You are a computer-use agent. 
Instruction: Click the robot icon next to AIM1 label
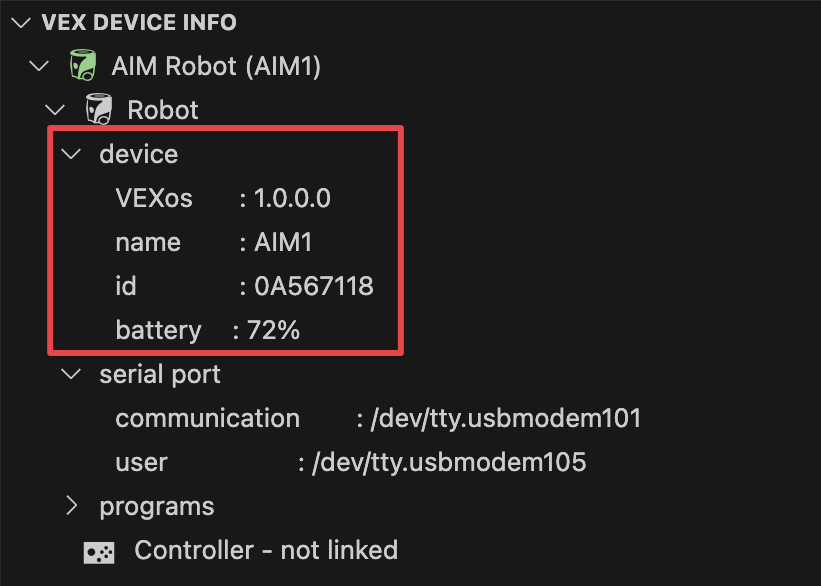[82, 64]
